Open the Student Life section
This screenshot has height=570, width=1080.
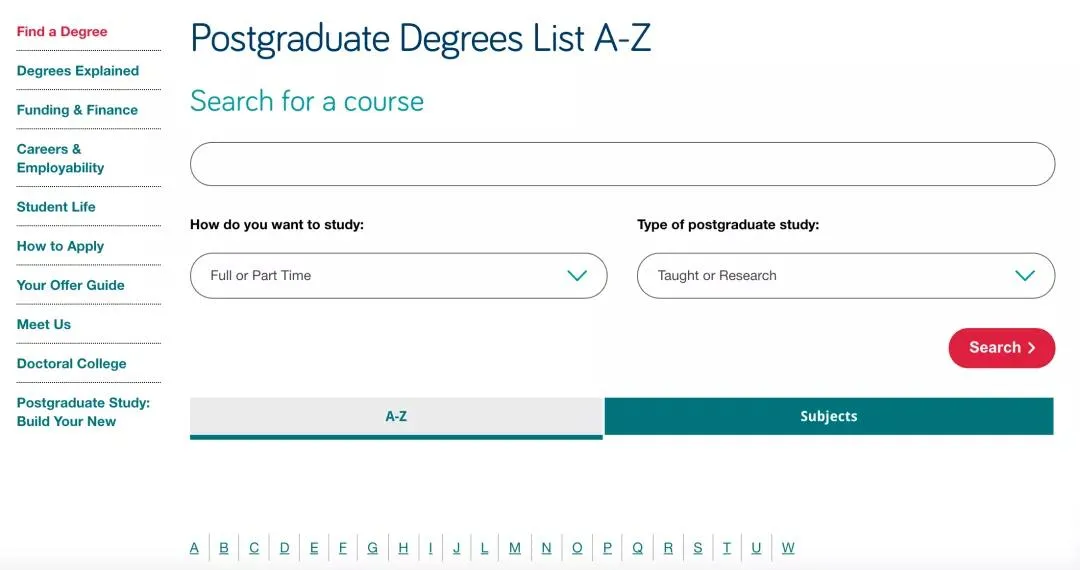pos(56,207)
